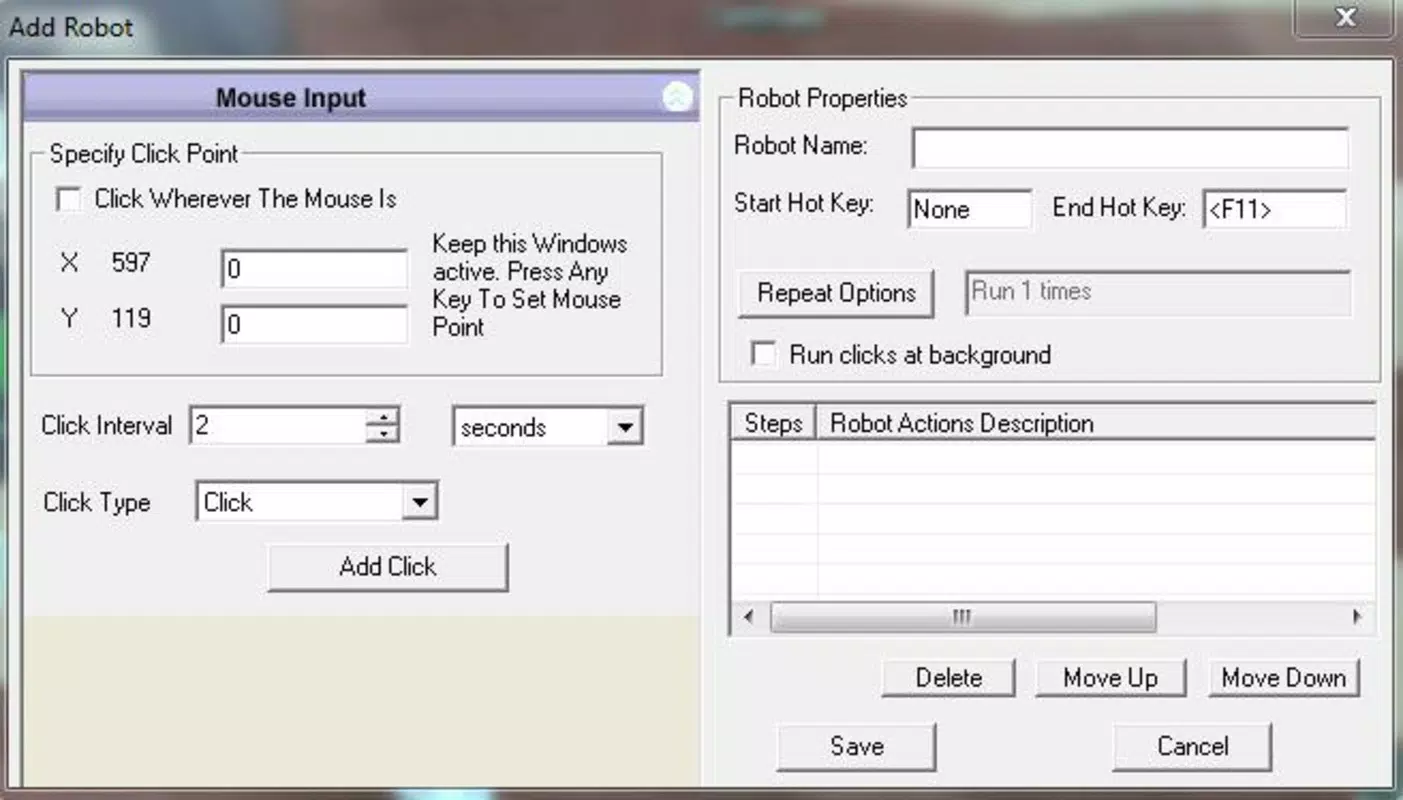Decrease Click Interval with down arrow

click(x=383, y=435)
